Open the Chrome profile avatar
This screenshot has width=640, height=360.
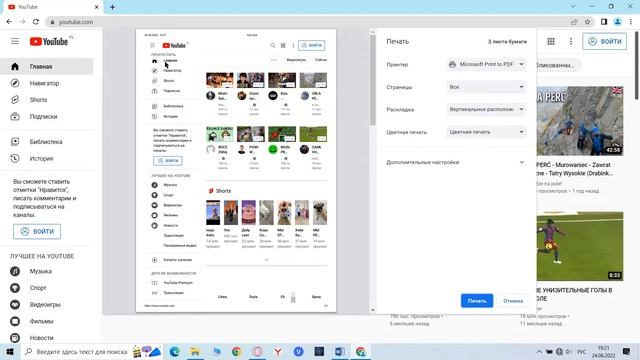click(618, 22)
